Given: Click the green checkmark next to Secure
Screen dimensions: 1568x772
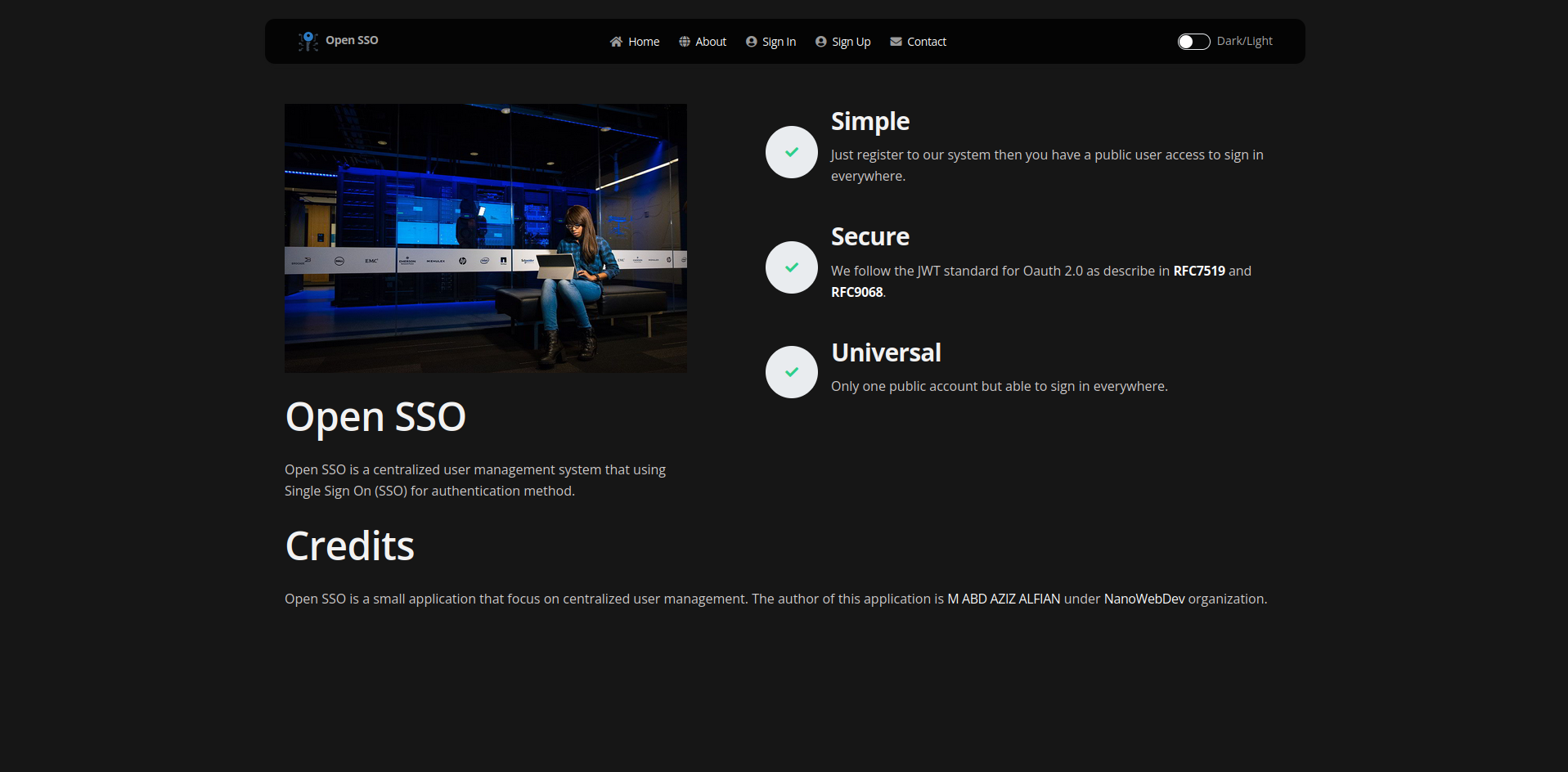Looking at the screenshot, I should point(791,267).
